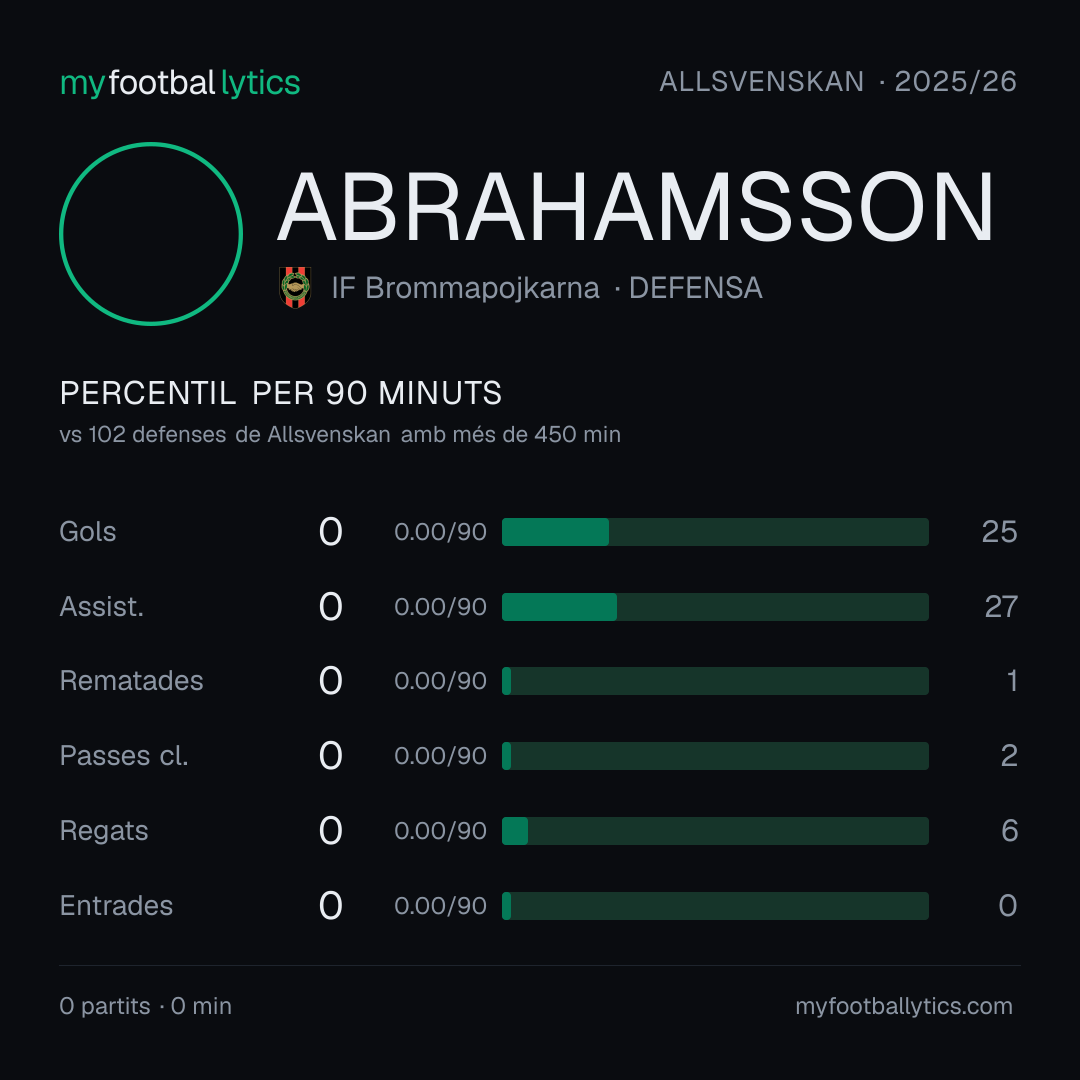Click the Assist. percentile value 27

point(1001,607)
